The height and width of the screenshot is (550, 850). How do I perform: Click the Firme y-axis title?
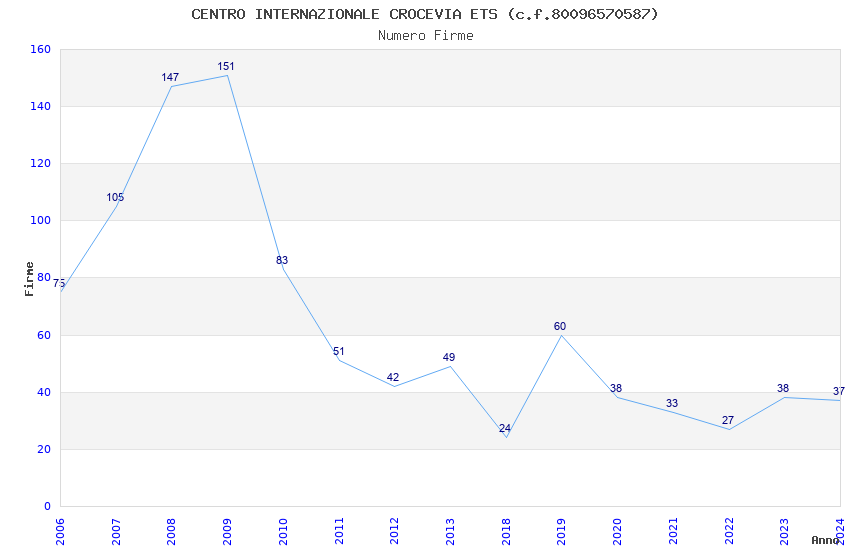[29, 279]
